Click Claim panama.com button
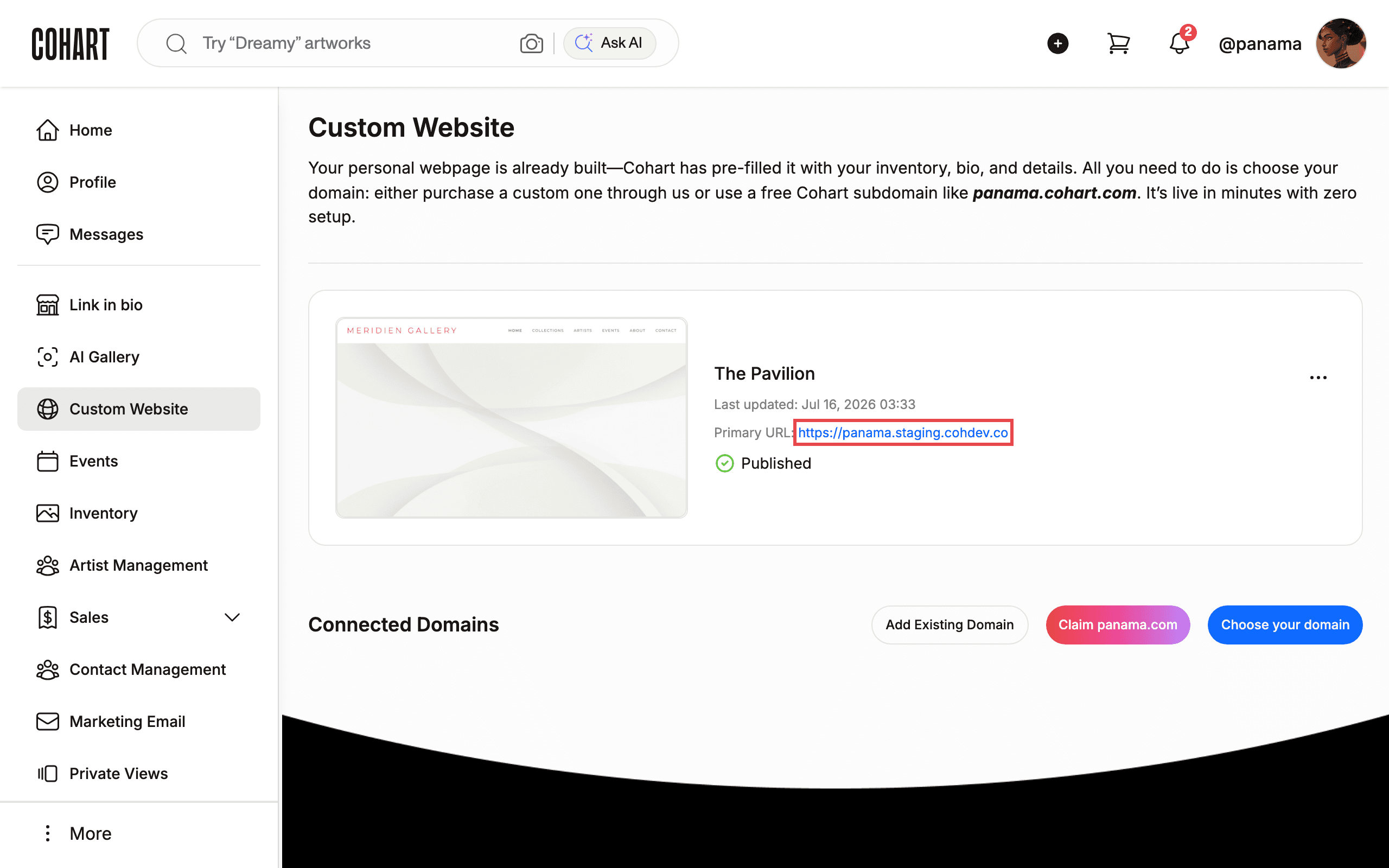The width and height of the screenshot is (1389, 868). [x=1118, y=624]
